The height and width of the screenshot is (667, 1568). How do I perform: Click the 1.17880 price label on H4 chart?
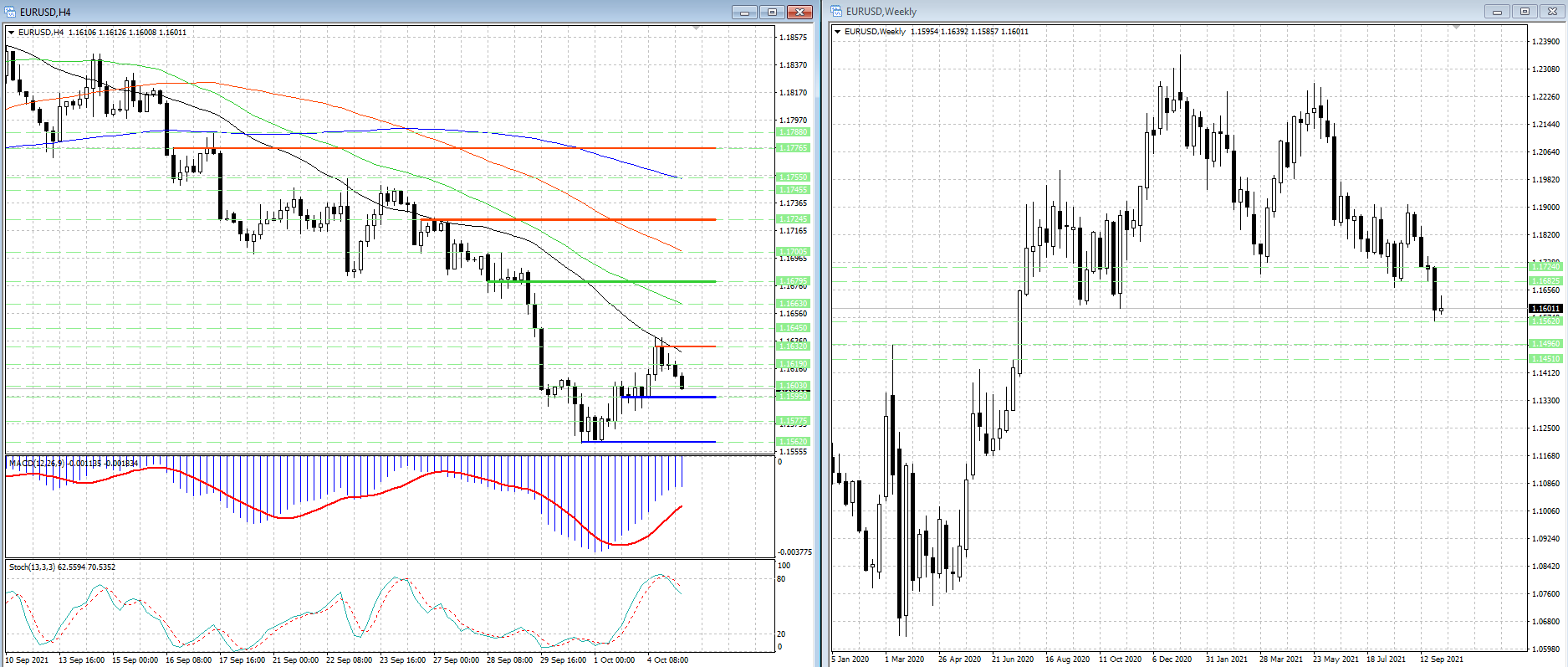(x=794, y=132)
